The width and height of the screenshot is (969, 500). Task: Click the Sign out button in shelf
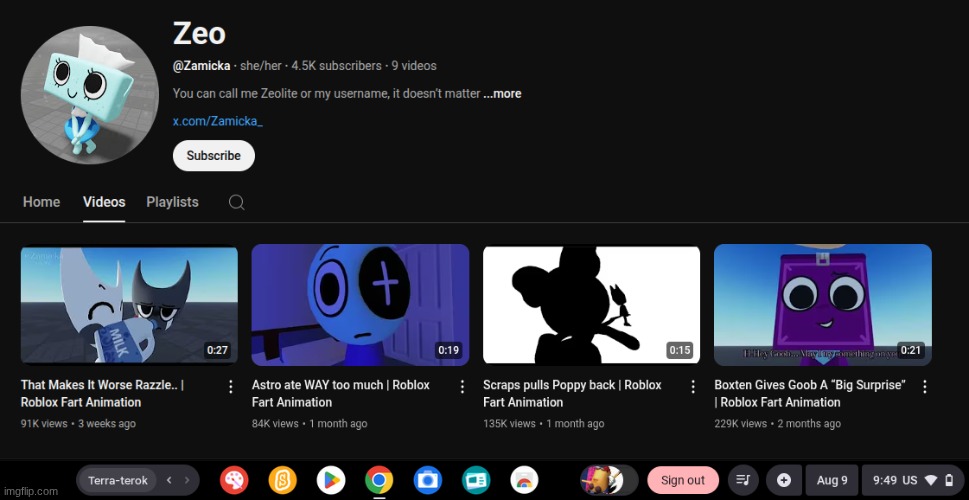tap(683, 480)
